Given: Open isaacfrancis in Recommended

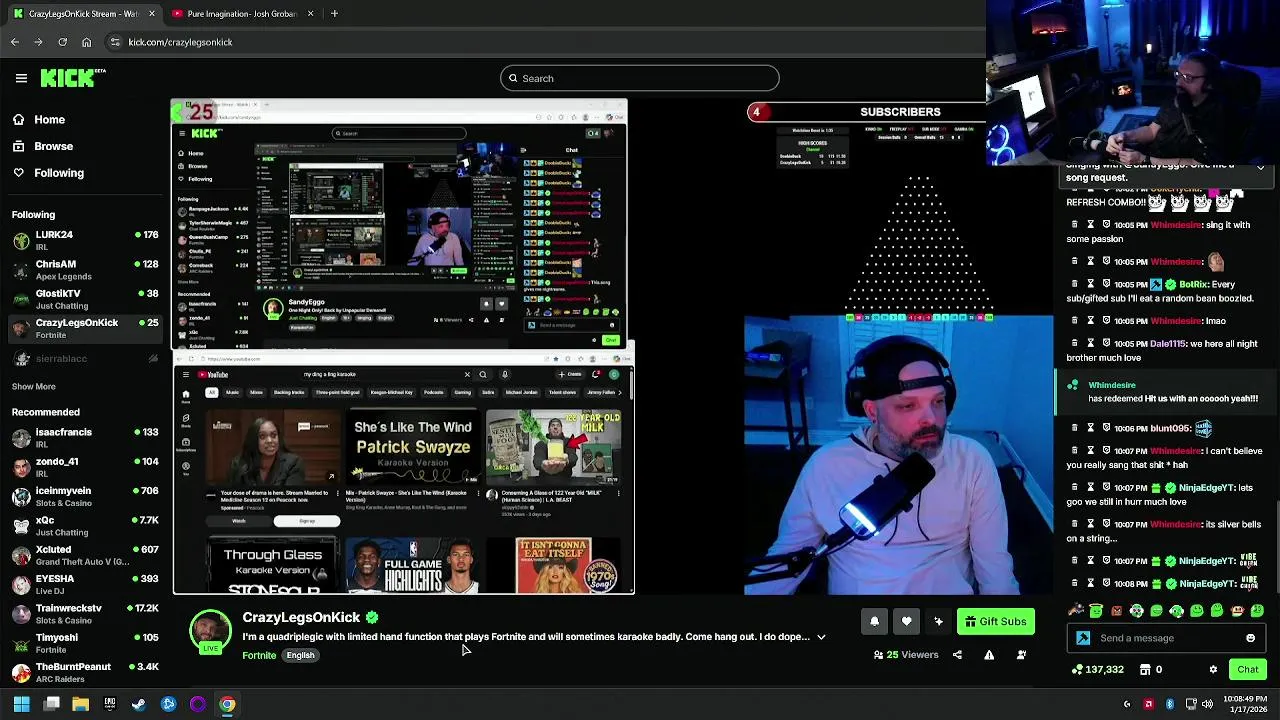Looking at the screenshot, I should pyautogui.click(x=84, y=438).
